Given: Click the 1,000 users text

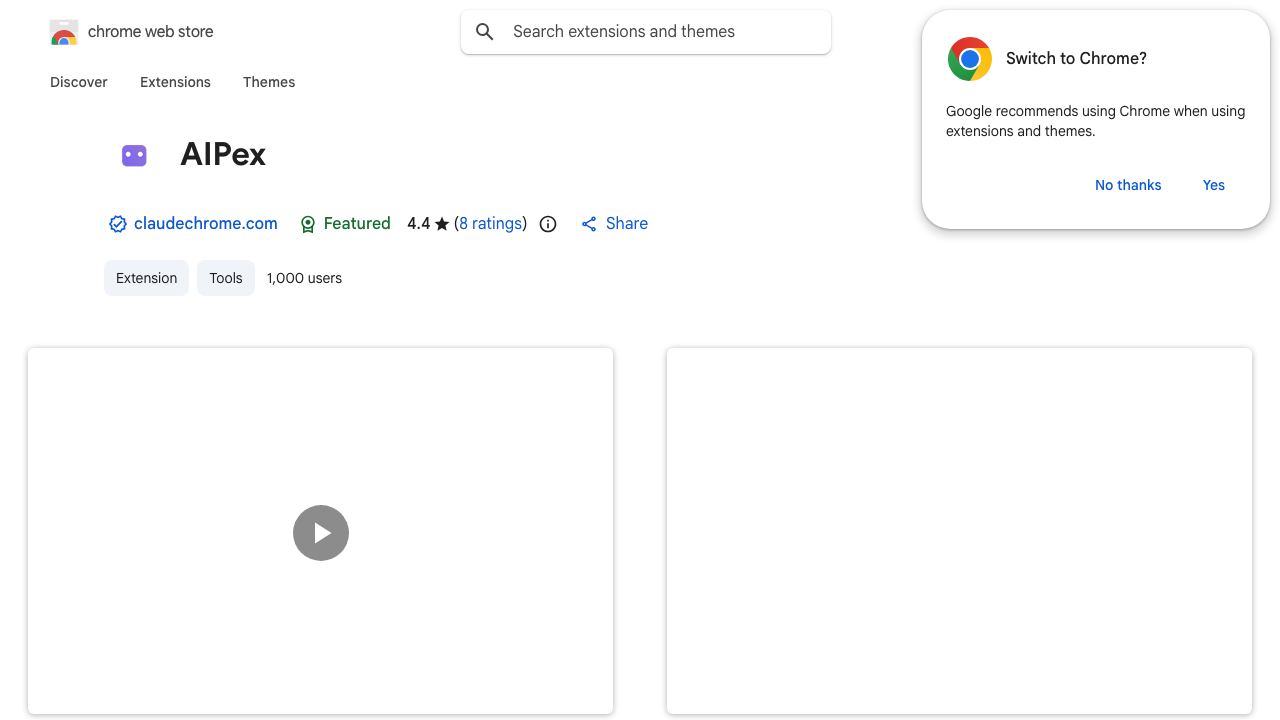Looking at the screenshot, I should click(304, 278).
